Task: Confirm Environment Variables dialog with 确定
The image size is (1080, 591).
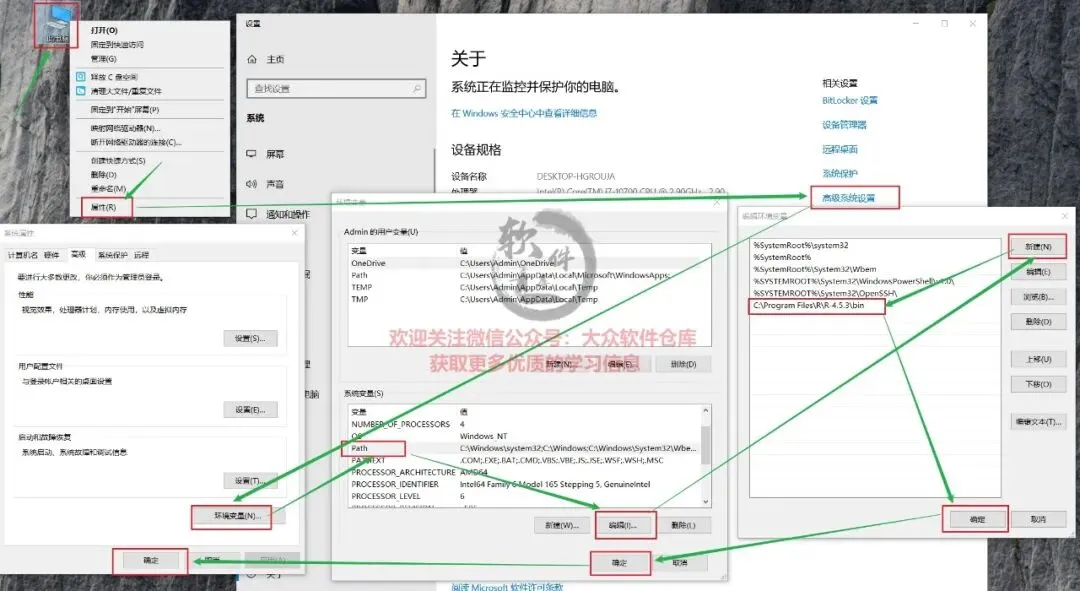Action: click(619, 563)
